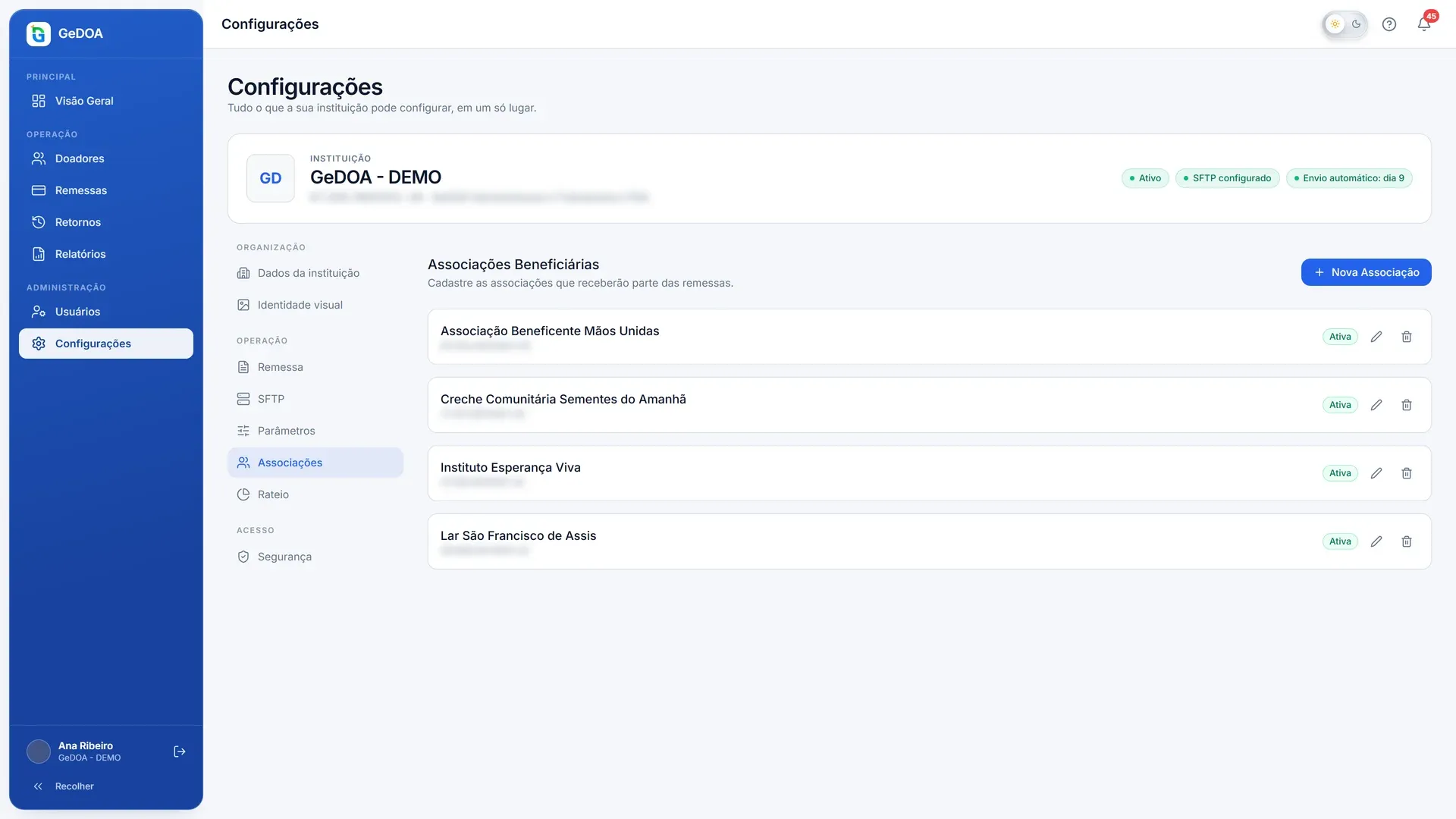Click the logout icon beside Ana Ribeiro
This screenshot has height=819, width=1456.
(x=180, y=752)
